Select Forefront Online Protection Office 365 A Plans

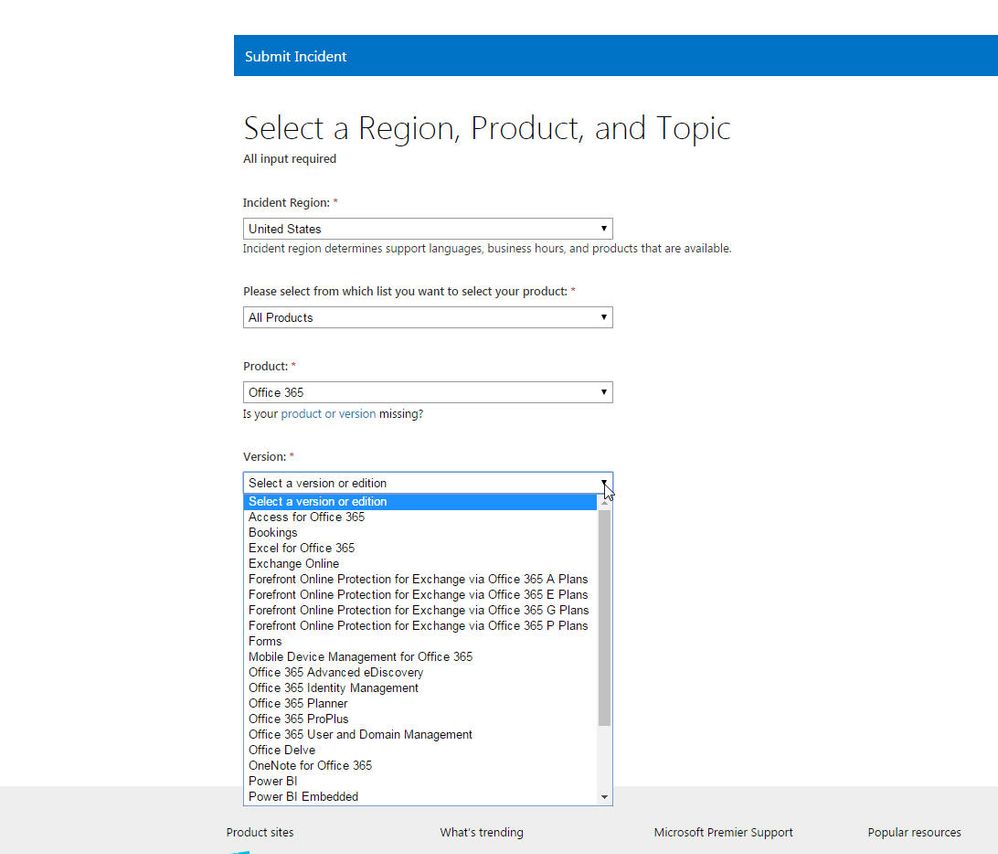pyautogui.click(x=420, y=579)
